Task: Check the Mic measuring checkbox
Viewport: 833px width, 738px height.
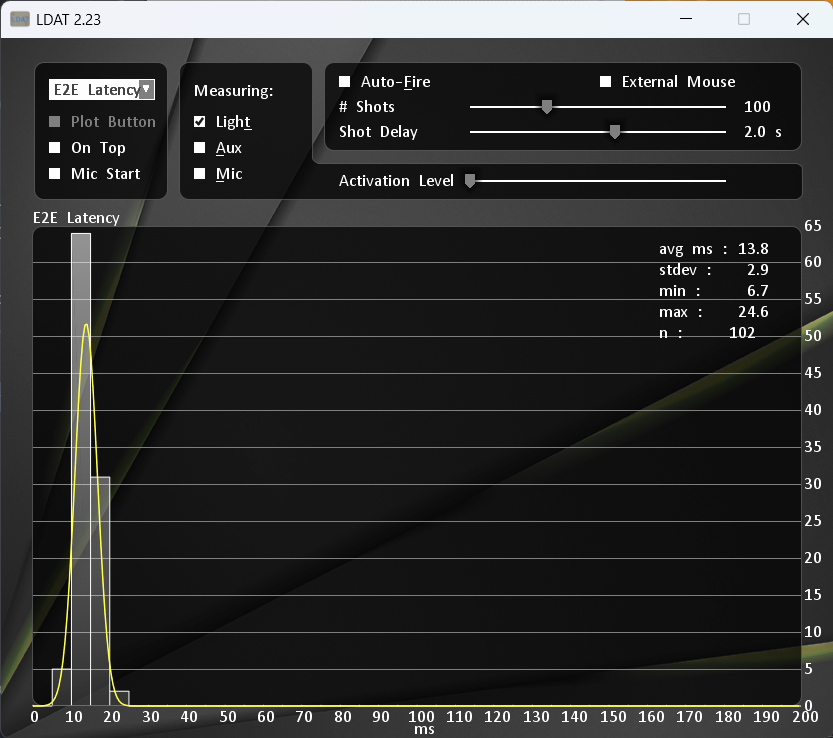Action: pos(200,174)
